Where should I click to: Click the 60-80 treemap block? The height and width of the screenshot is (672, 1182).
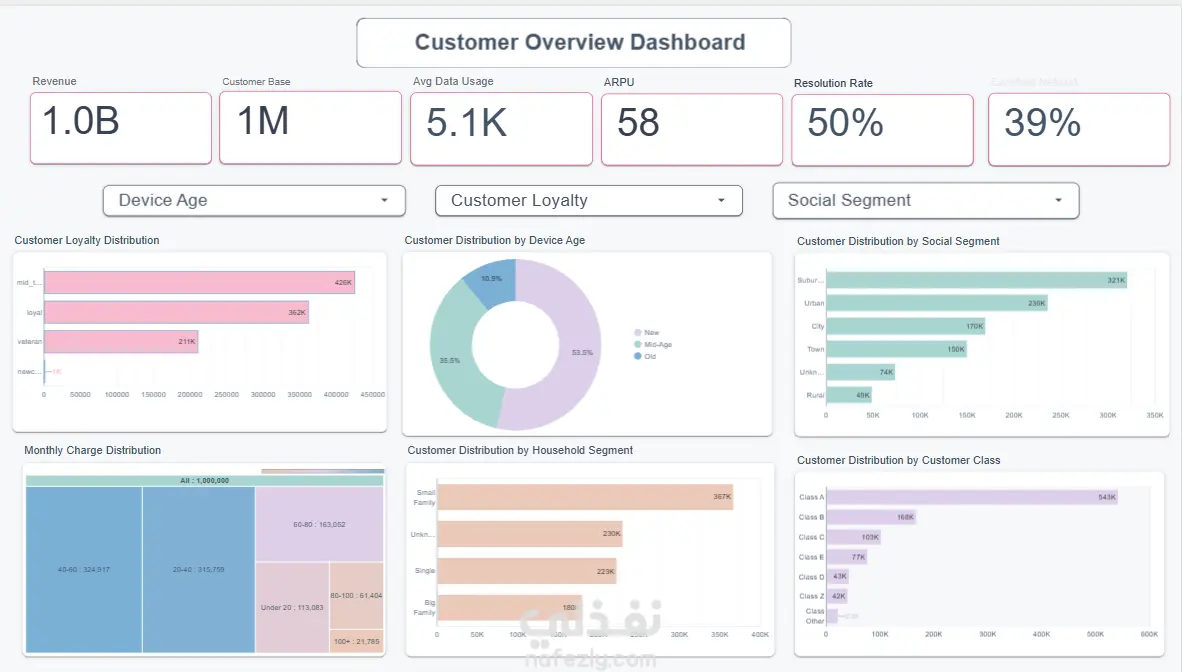coord(320,524)
